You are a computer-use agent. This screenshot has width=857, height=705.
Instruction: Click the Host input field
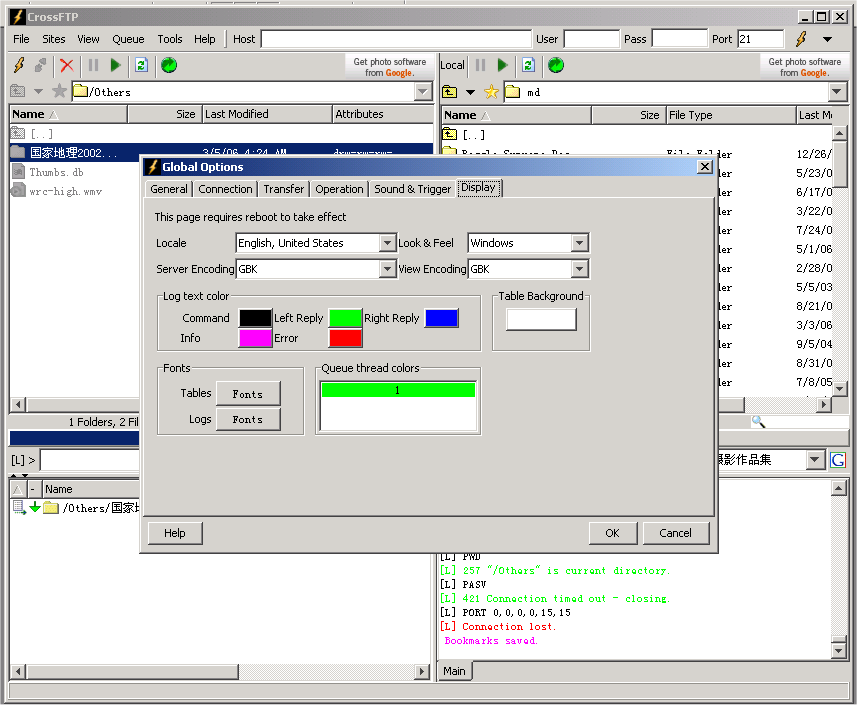(x=396, y=39)
